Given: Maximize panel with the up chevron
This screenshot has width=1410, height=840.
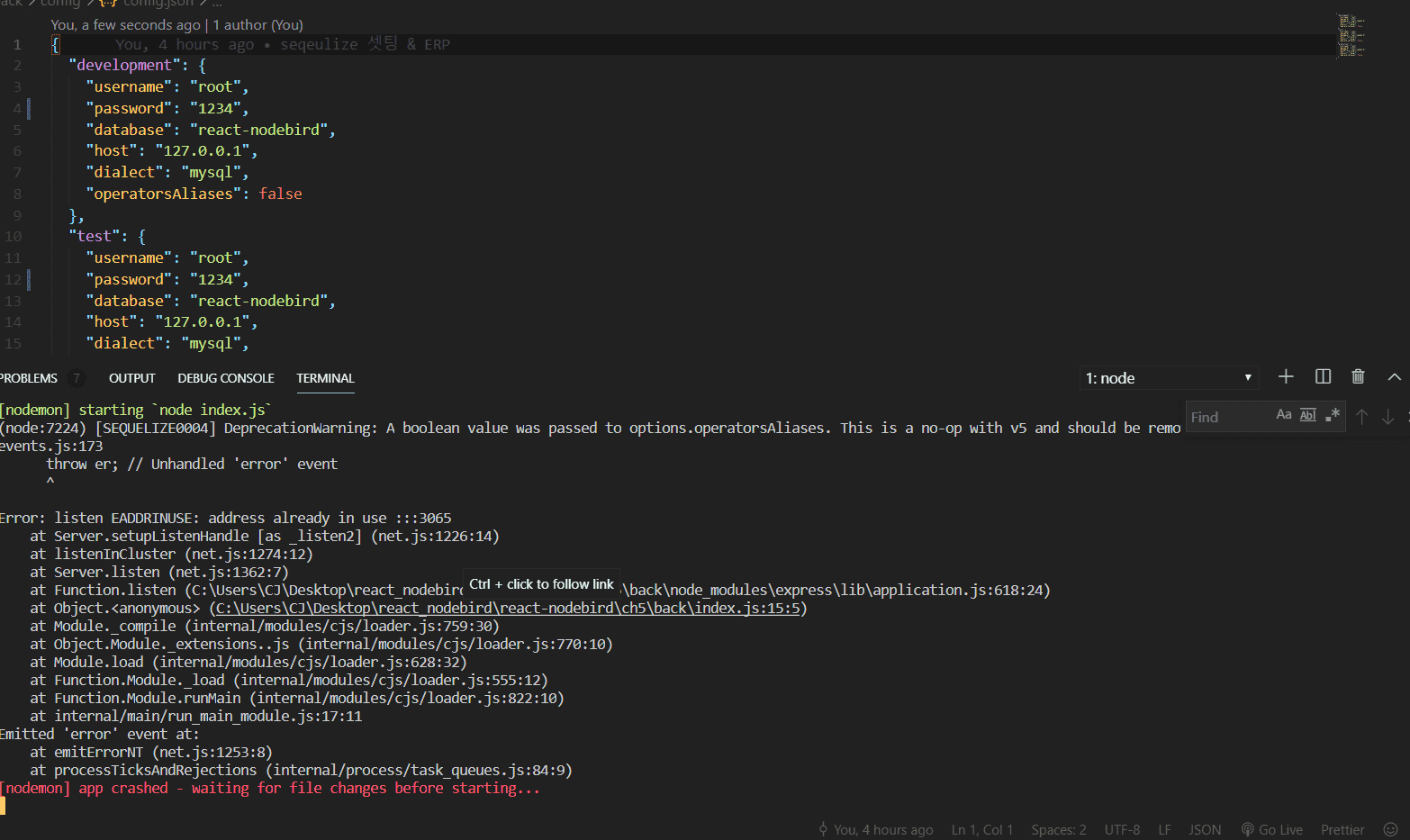Looking at the screenshot, I should point(1394,377).
